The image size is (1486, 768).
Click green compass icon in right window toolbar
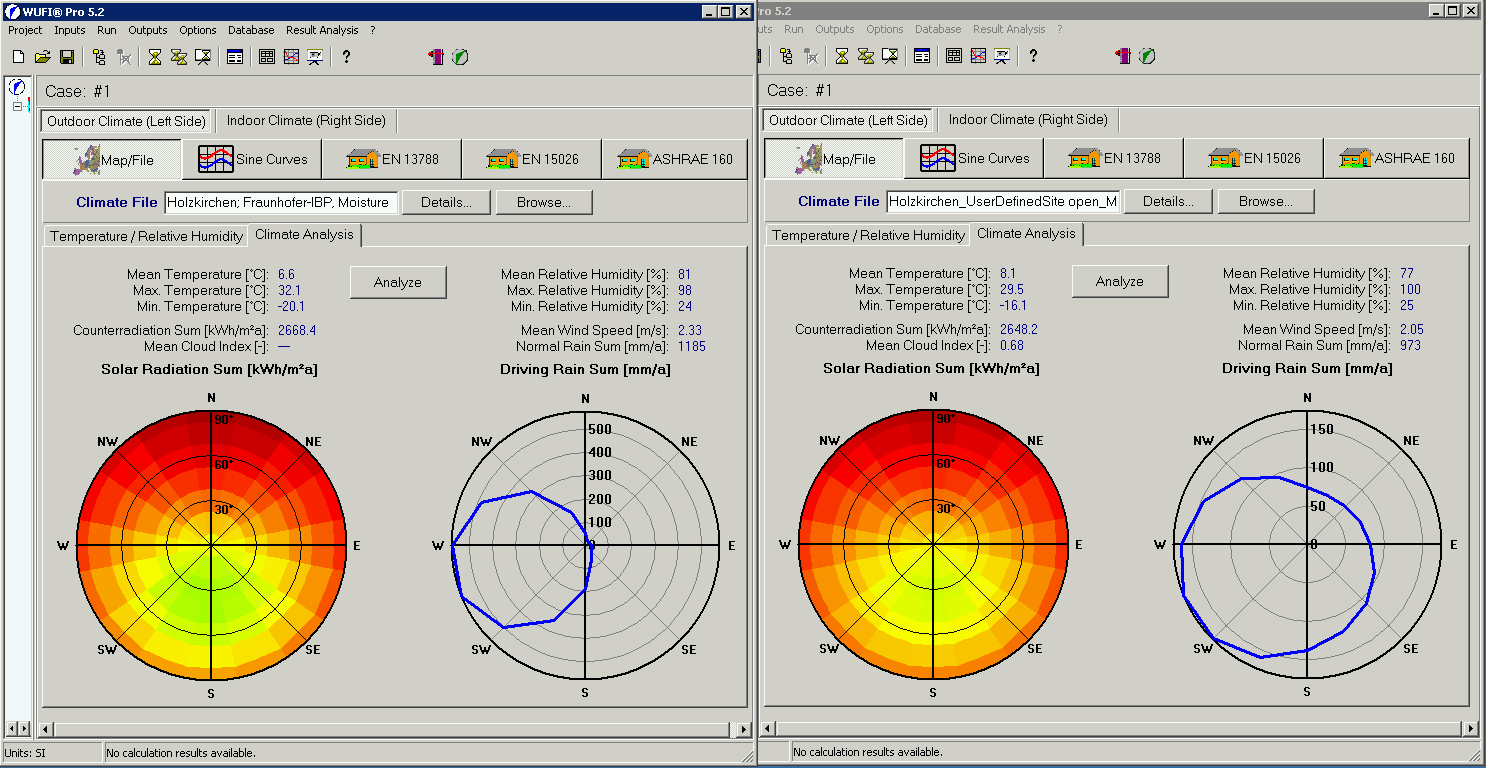[1147, 57]
